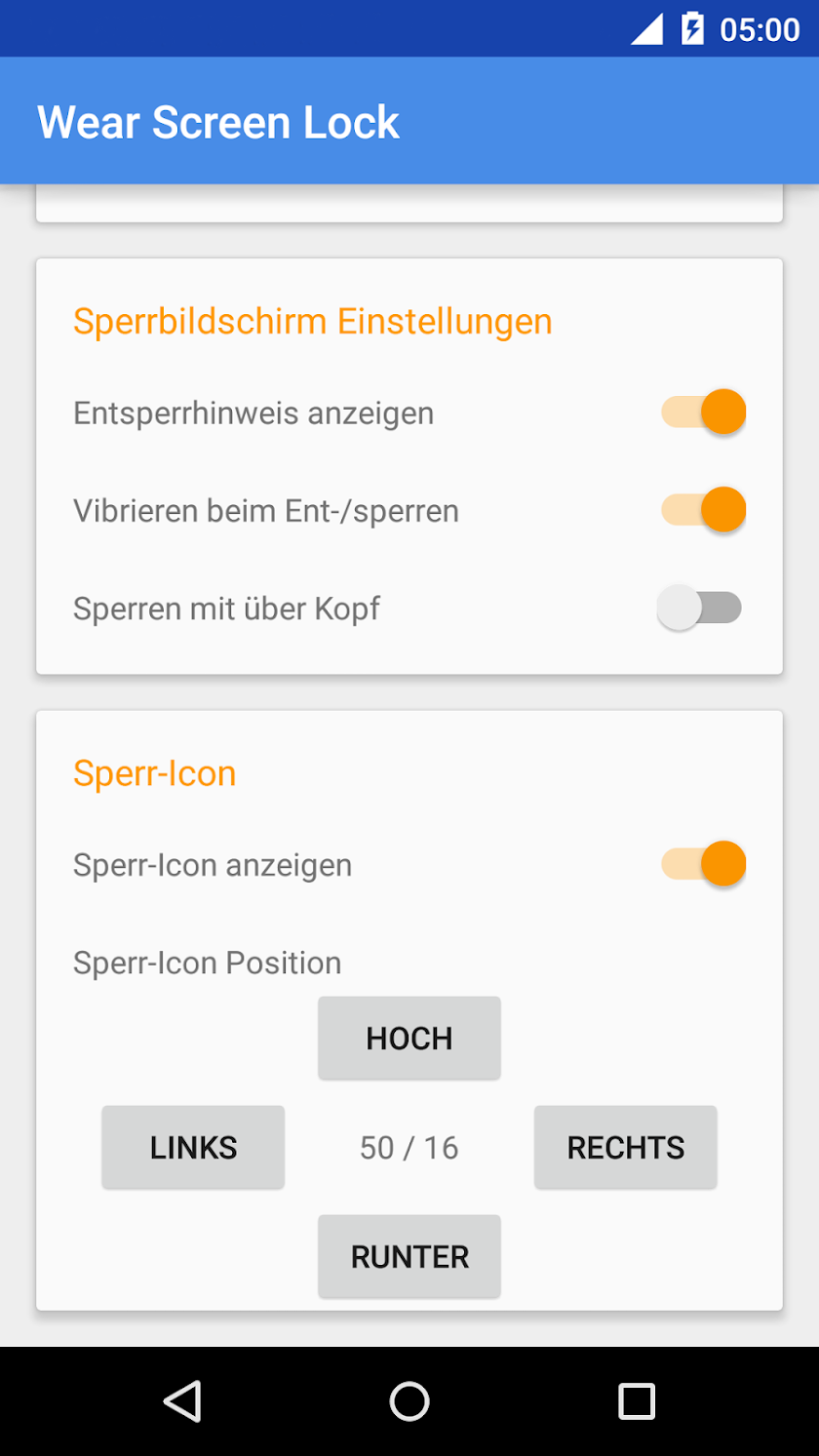Toggle Sperr-Icon anzeigen switch off

pyautogui.click(x=703, y=864)
